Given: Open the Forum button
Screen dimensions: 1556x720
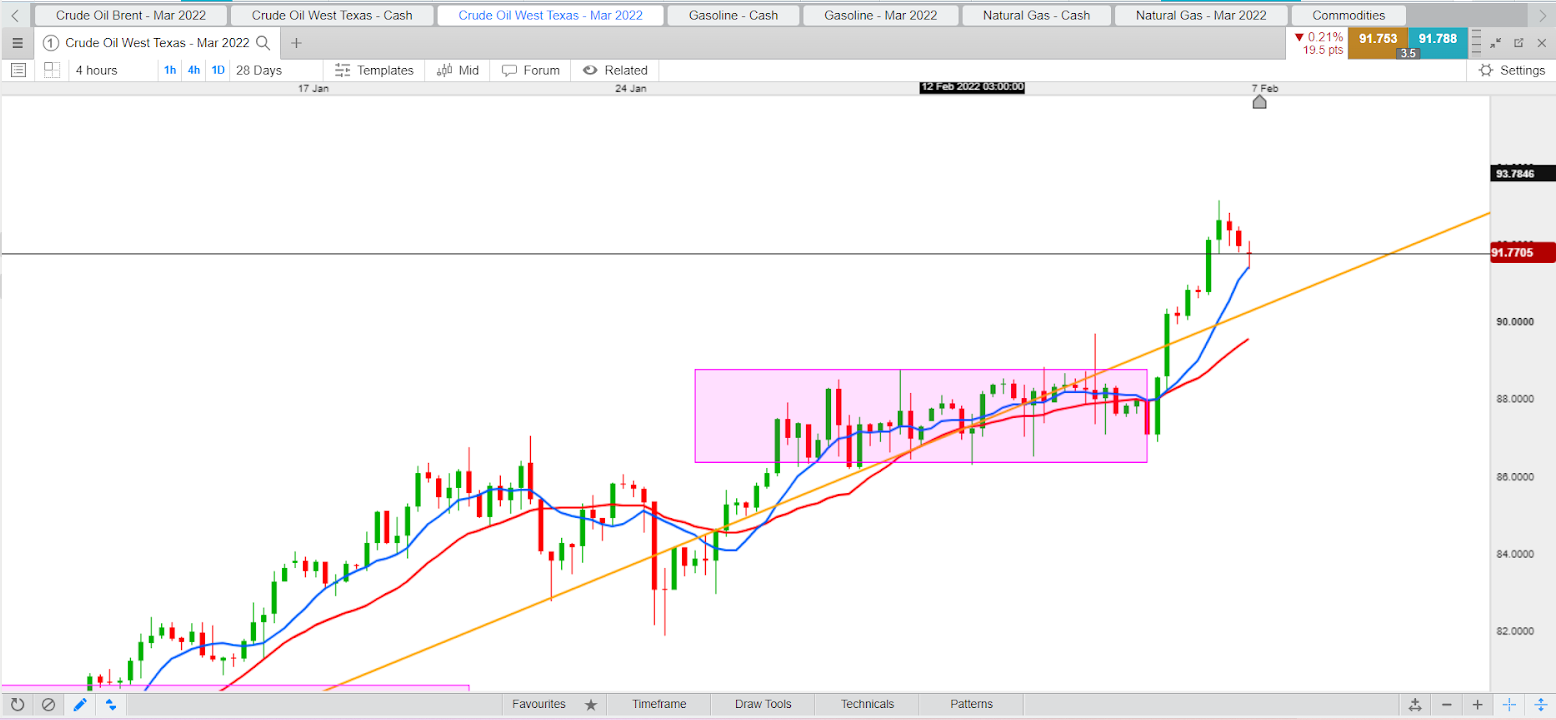Looking at the screenshot, I should [531, 70].
